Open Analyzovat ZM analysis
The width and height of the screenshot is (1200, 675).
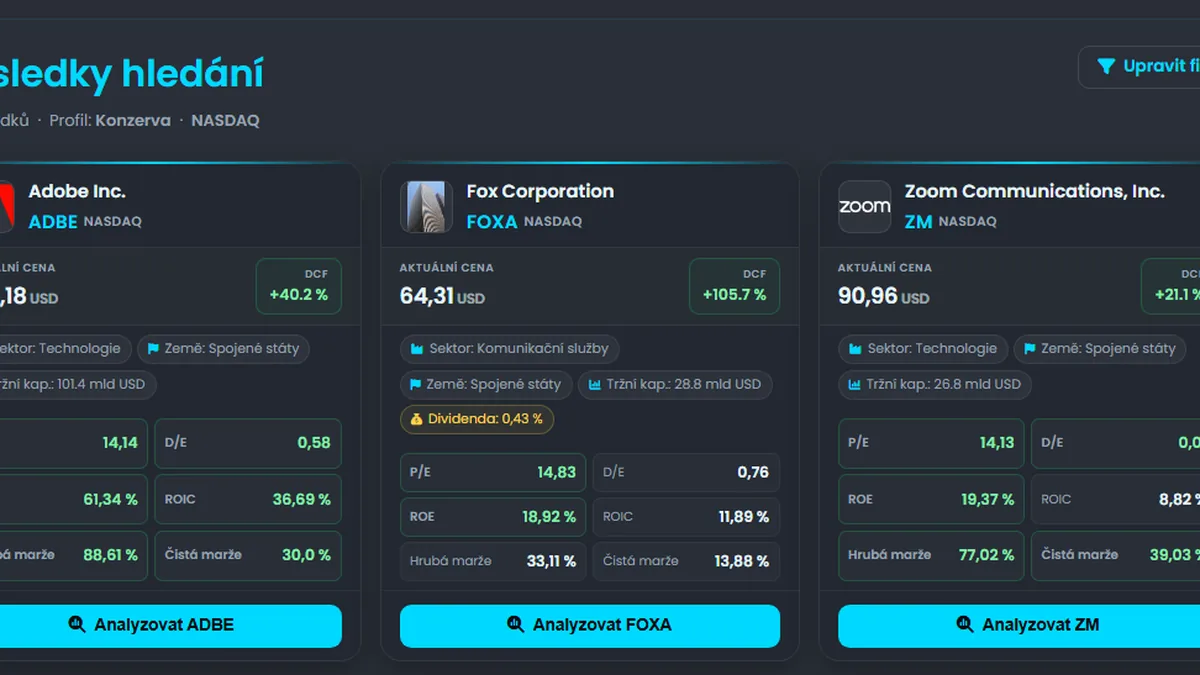1019,625
